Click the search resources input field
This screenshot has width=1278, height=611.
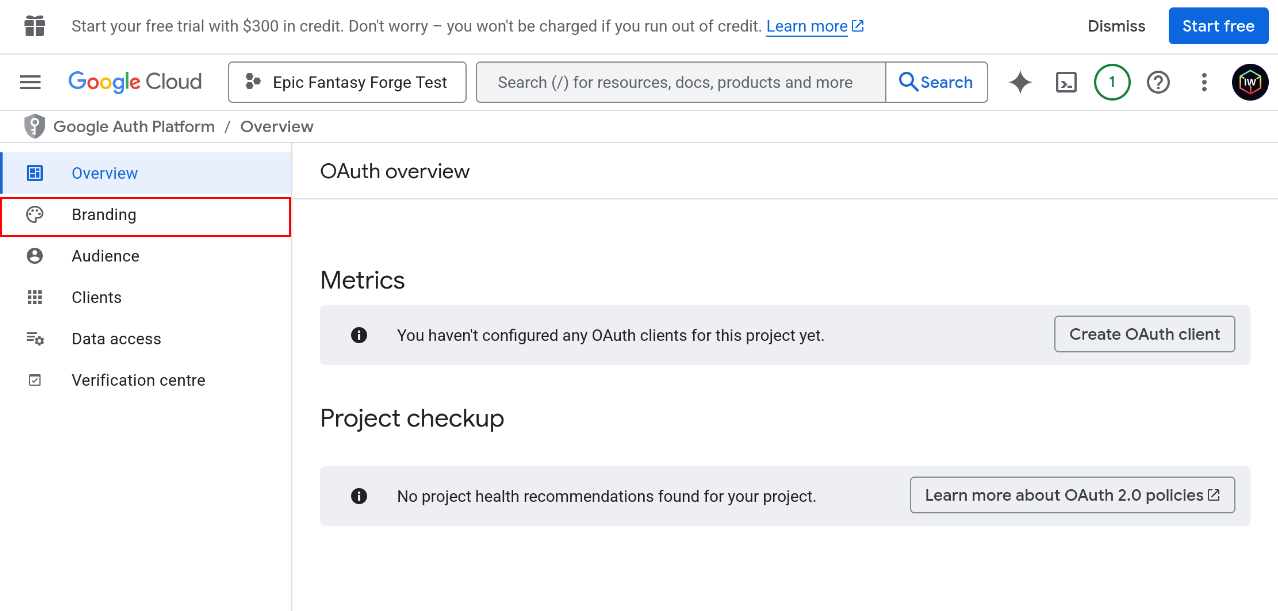pyautogui.click(x=680, y=82)
